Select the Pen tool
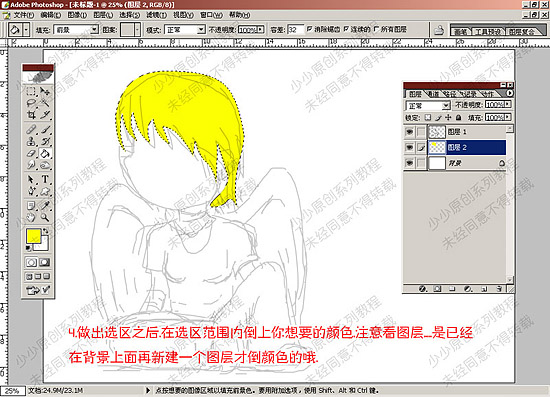This screenshot has width=550, height=397. pos(32,191)
